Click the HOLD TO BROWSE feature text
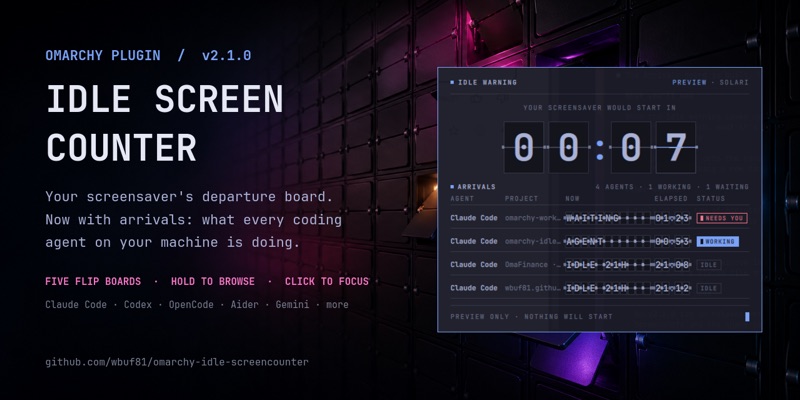 tap(213, 282)
